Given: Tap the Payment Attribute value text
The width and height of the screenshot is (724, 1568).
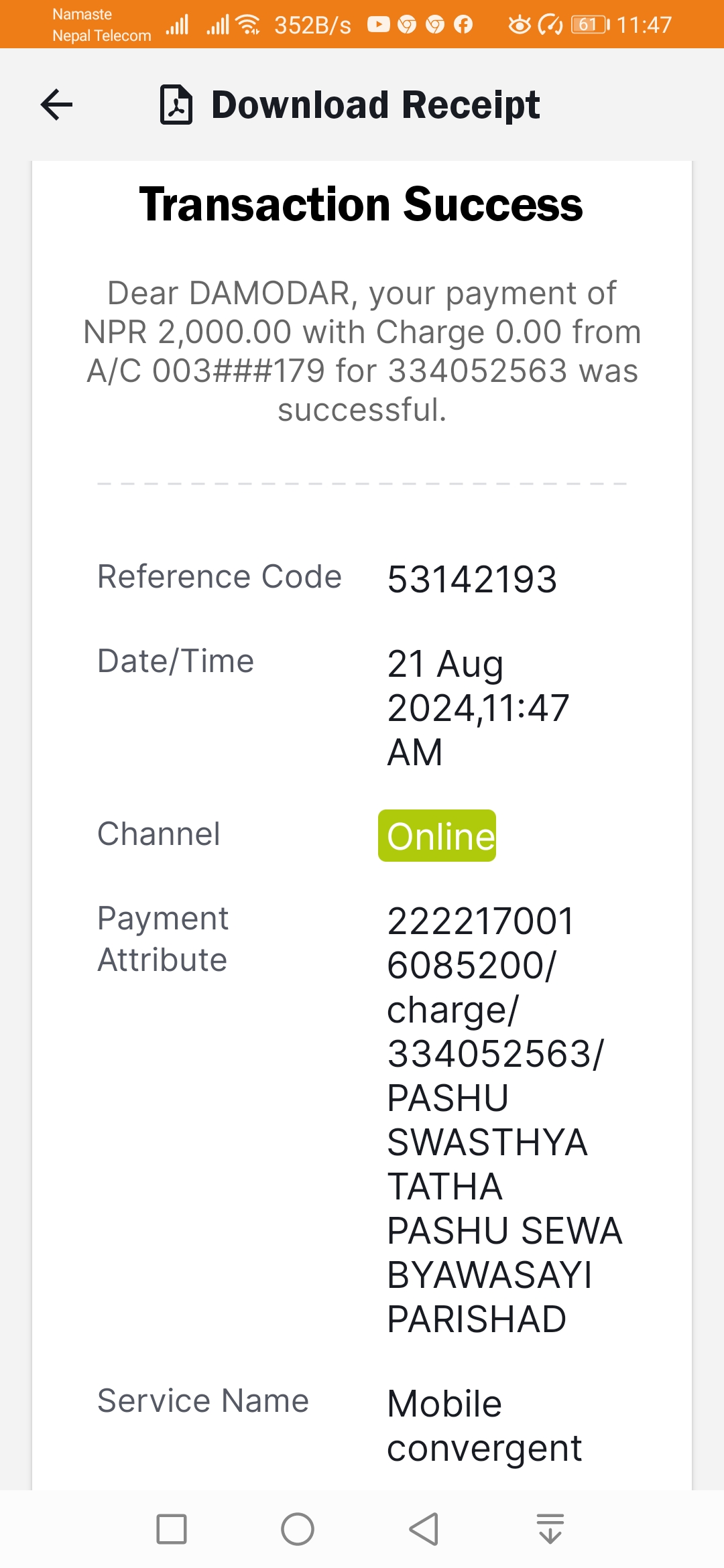Looking at the screenshot, I should [x=505, y=1120].
